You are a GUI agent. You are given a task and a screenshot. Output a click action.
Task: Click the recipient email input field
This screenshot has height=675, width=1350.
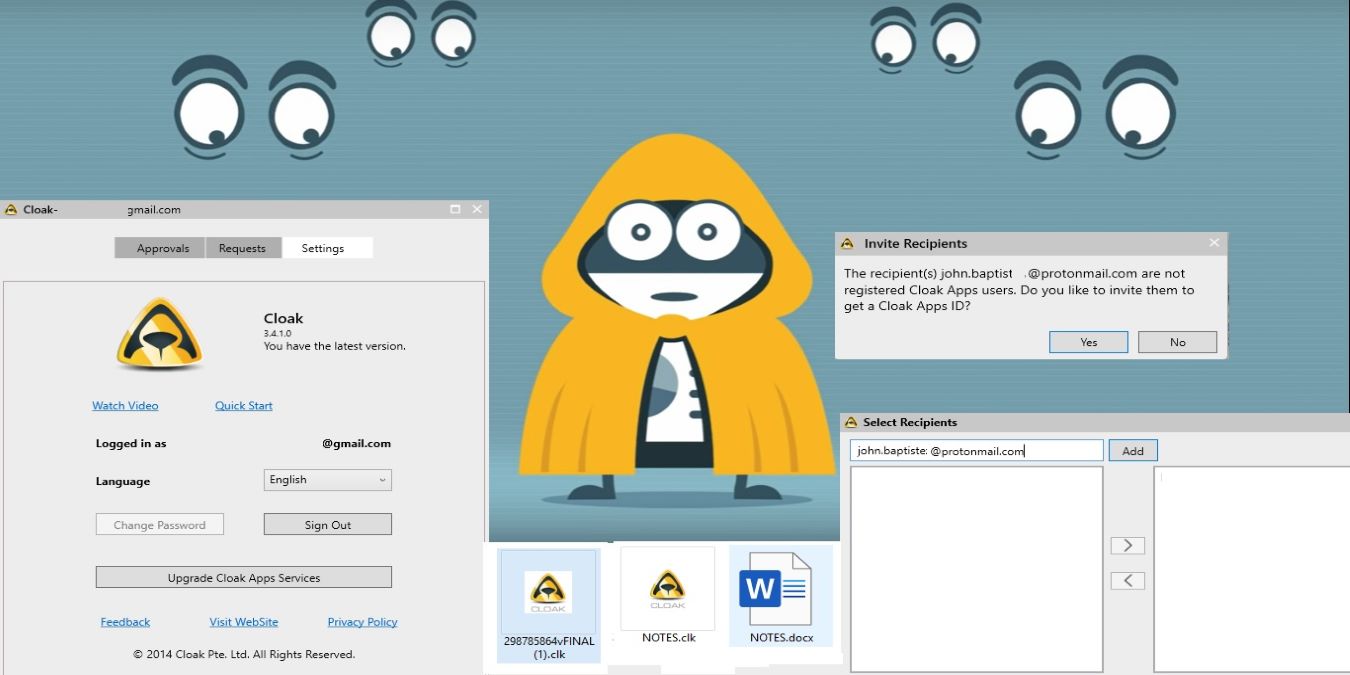pyautogui.click(x=975, y=449)
